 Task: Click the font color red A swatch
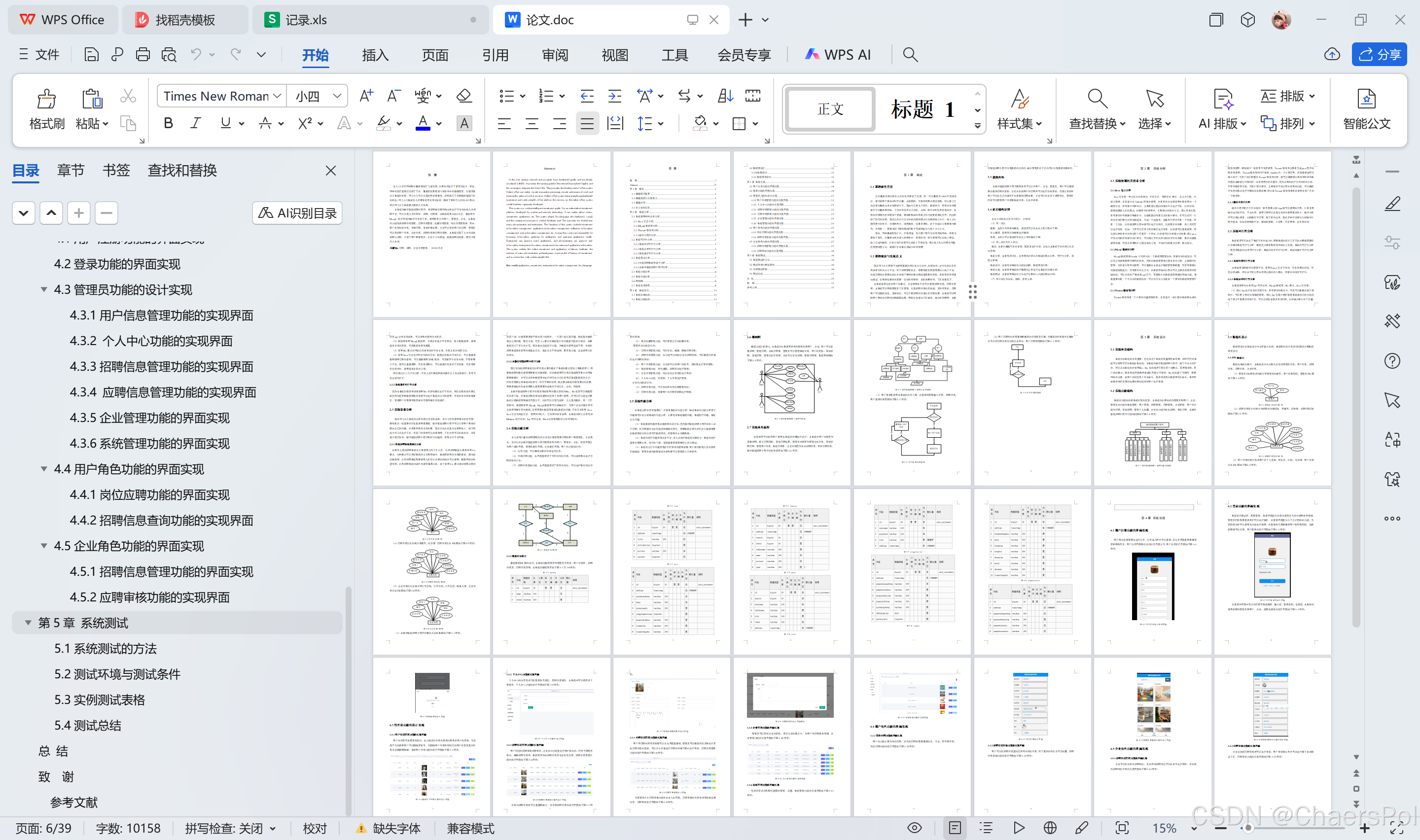click(x=423, y=123)
